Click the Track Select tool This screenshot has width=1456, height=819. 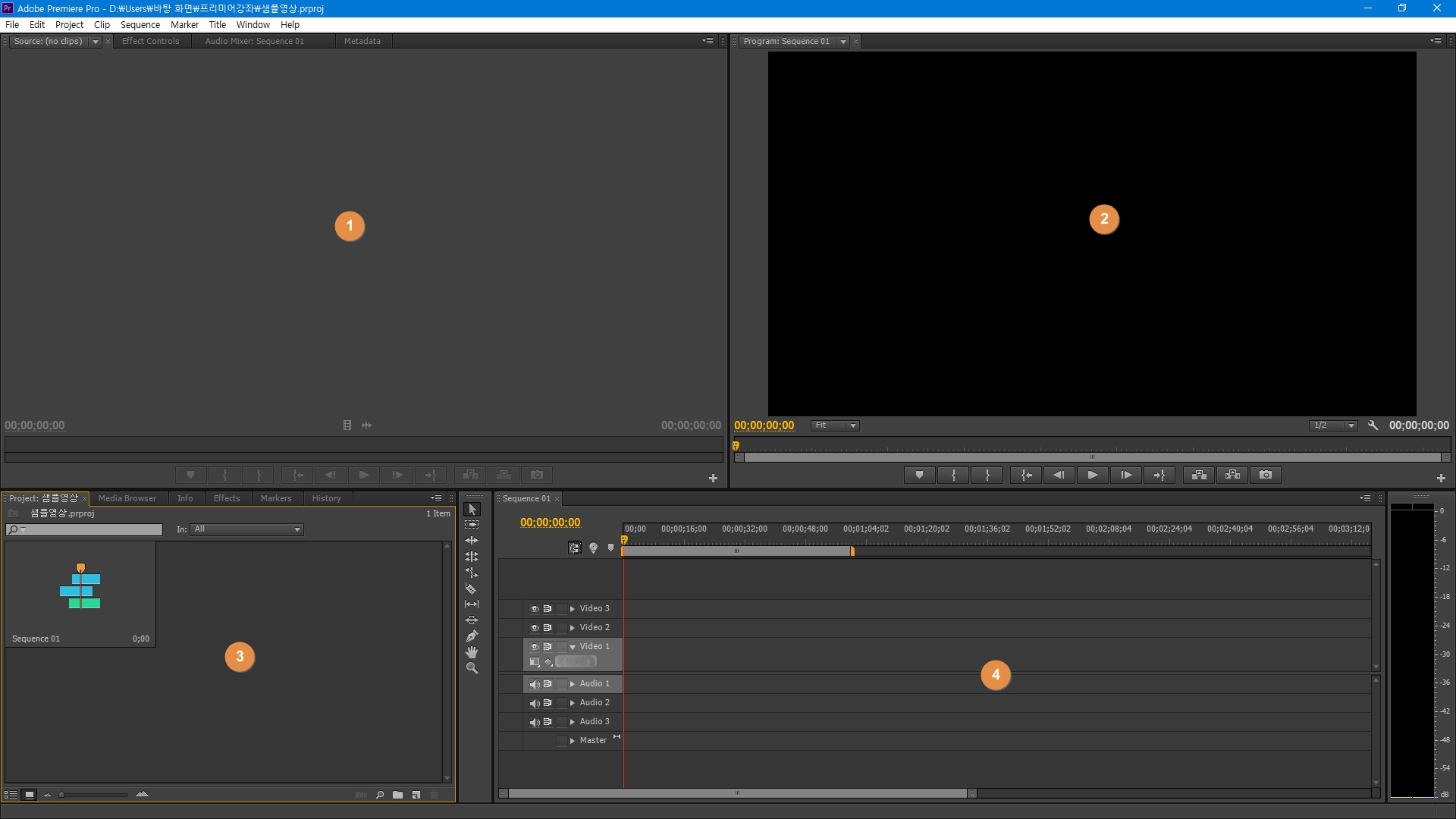click(x=471, y=525)
